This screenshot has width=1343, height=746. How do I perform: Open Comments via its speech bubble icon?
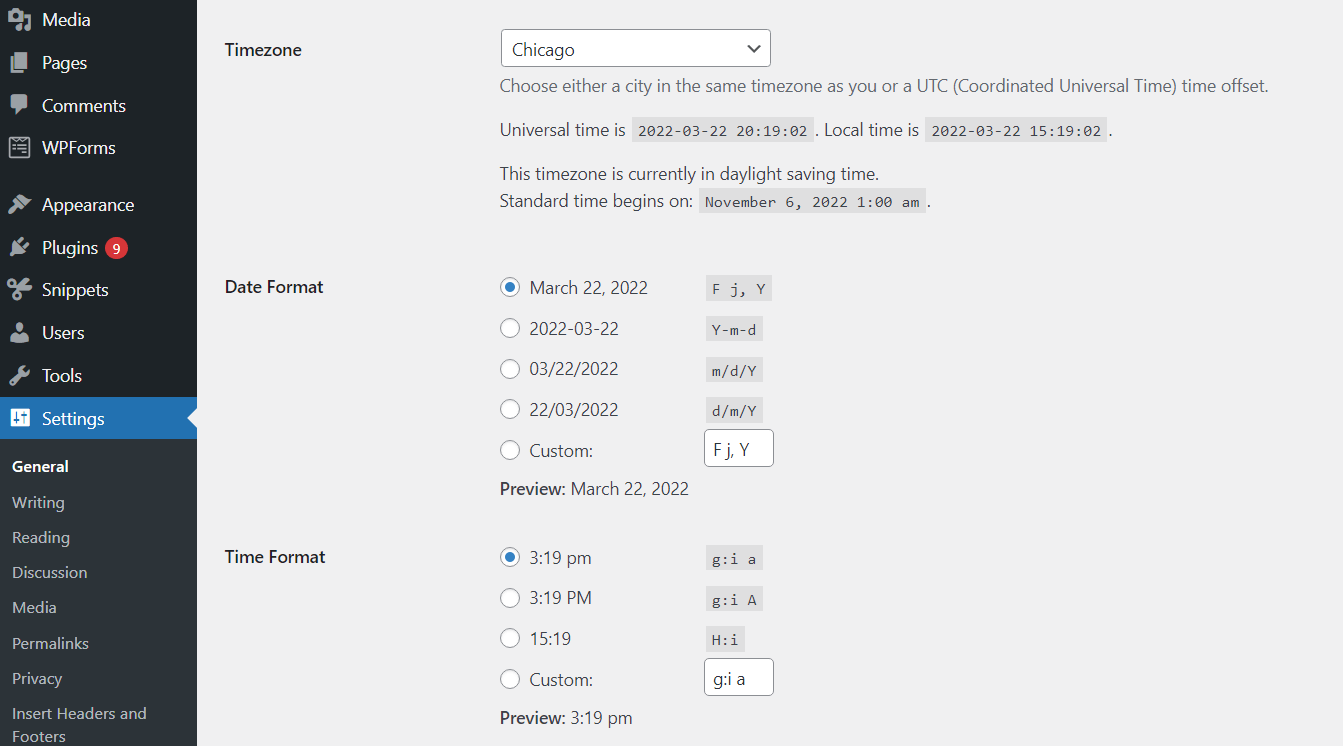tap(21, 104)
